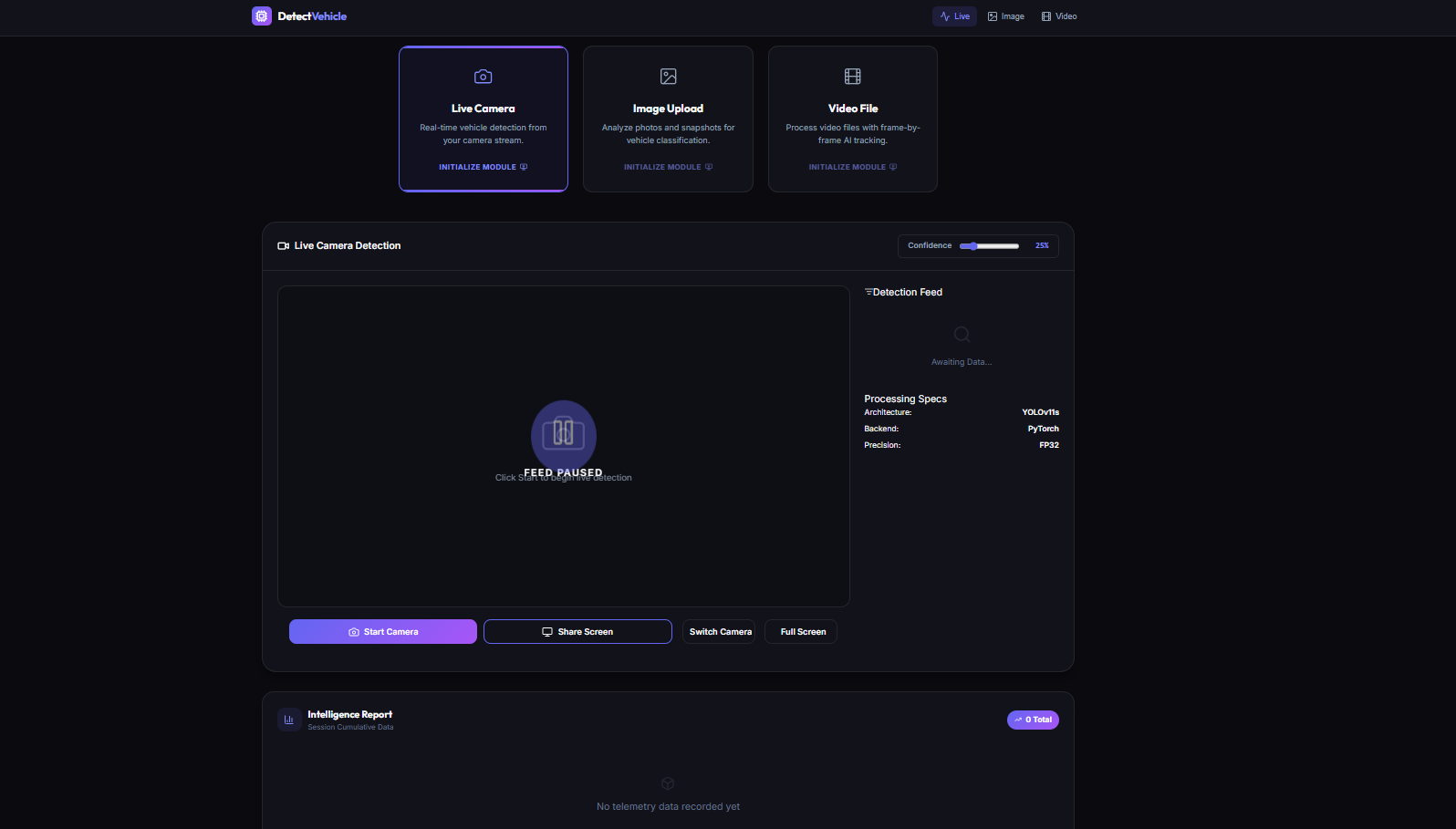Click the camera icon on Live Camera card
This screenshot has width=1456, height=829.
click(x=484, y=77)
